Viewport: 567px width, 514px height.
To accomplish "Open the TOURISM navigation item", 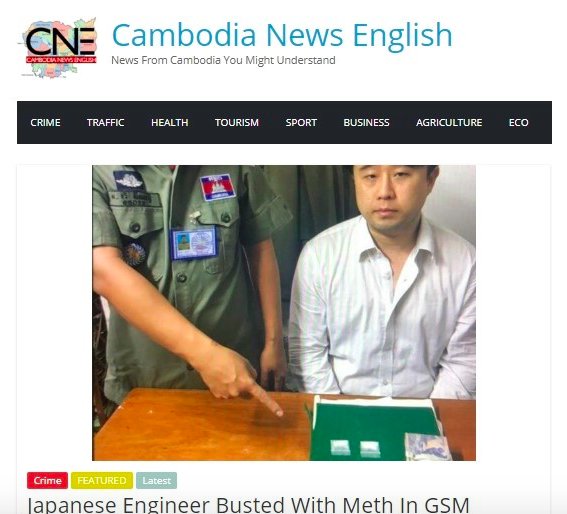I will pyautogui.click(x=237, y=123).
